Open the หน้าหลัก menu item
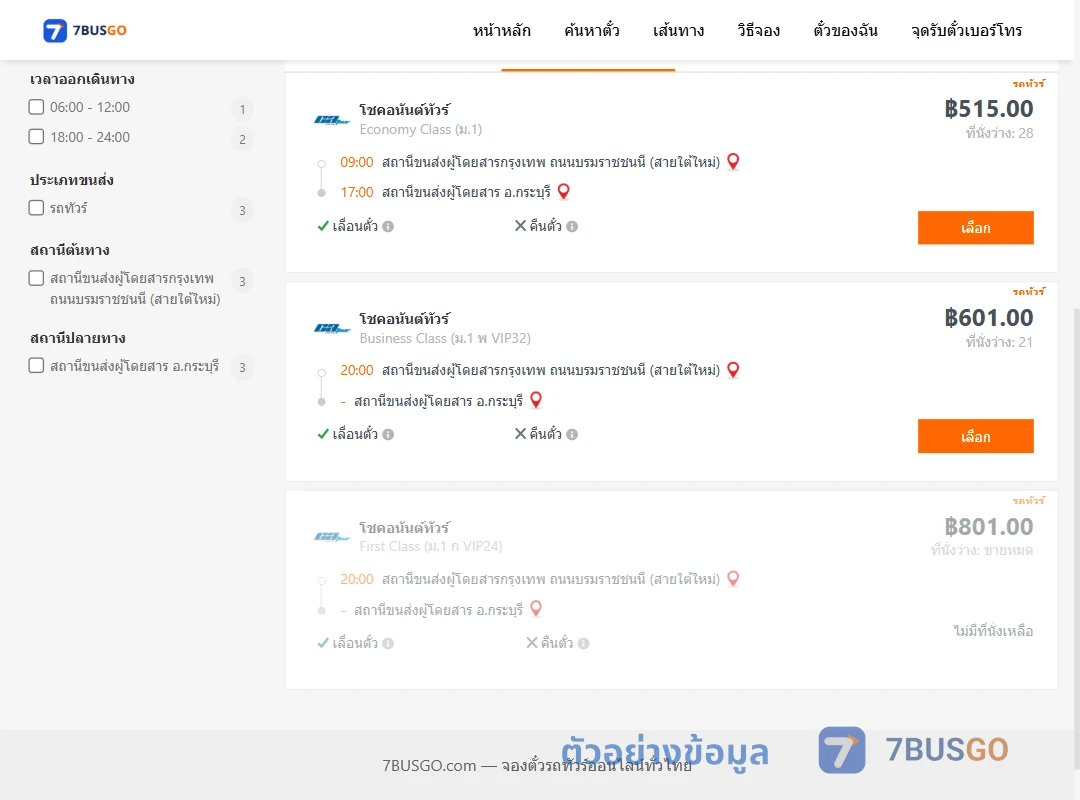1080x800 pixels. pyautogui.click(x=501, y=30)
